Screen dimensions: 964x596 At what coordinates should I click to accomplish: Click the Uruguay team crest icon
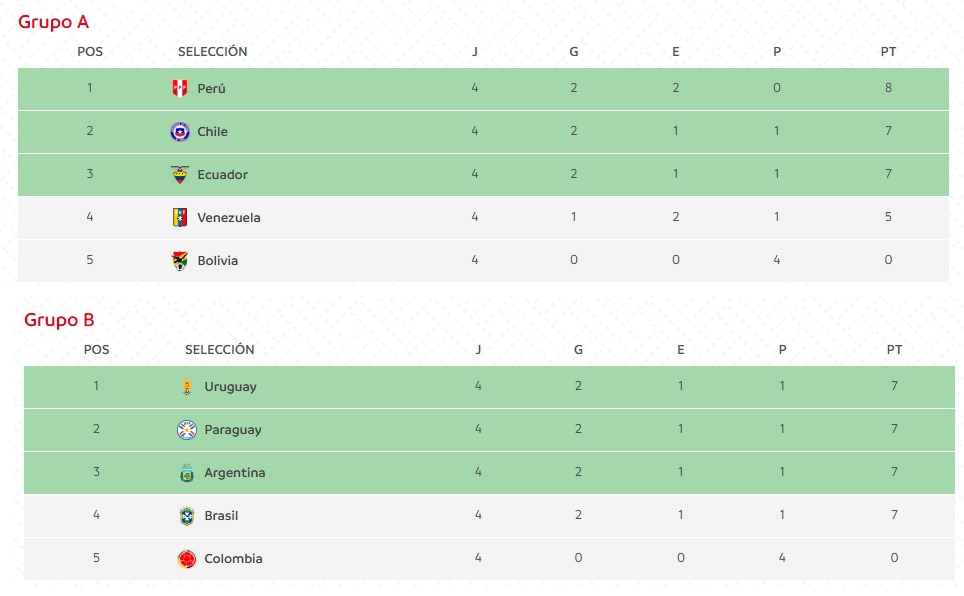187,387
